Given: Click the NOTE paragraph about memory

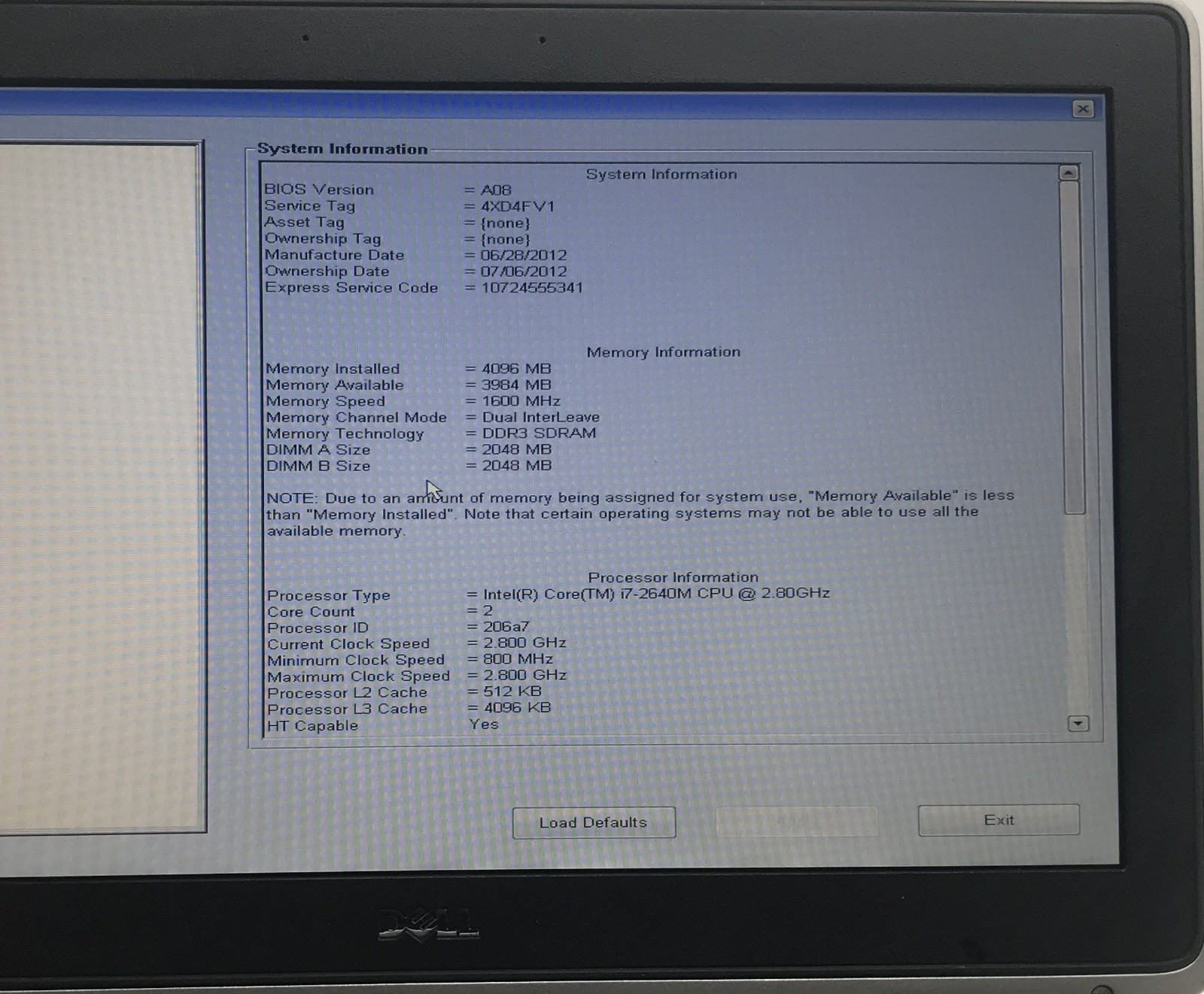Looking at the screenshot, I should click(640, 513).
